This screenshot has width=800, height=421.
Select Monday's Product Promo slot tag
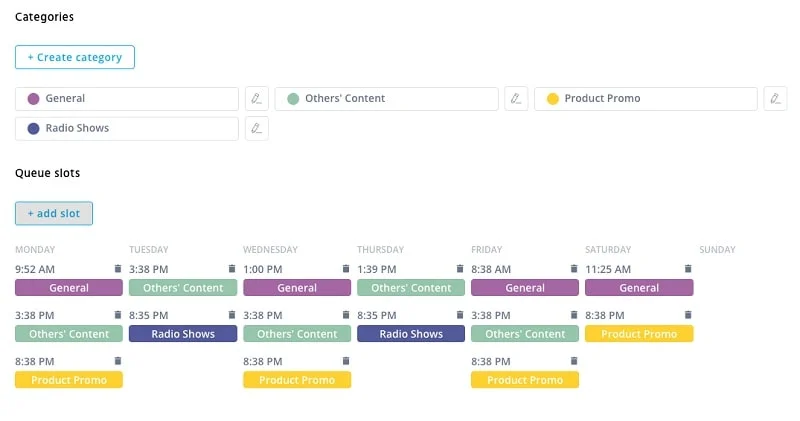coord(69,380)
